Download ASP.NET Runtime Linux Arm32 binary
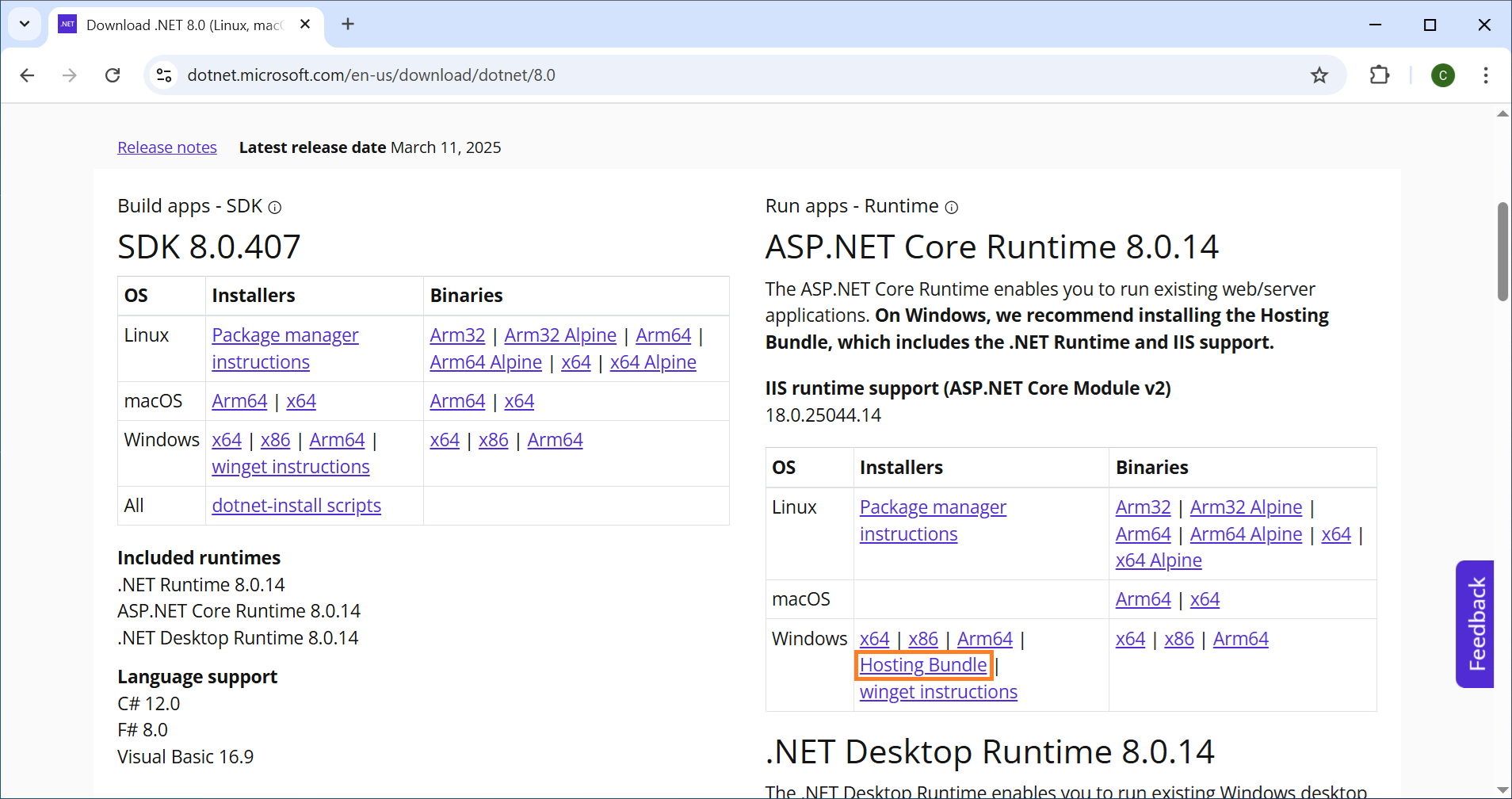 point(1143,507)
